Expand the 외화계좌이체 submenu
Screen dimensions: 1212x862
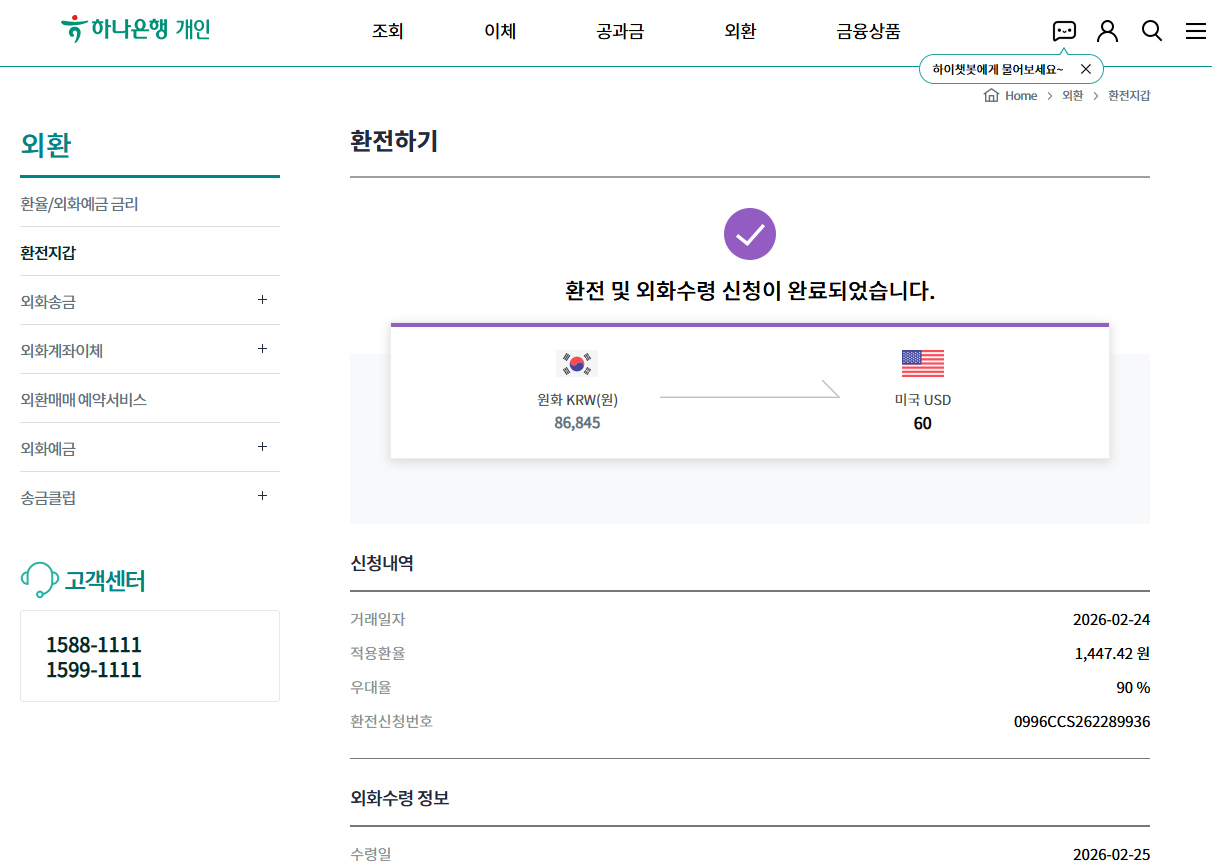pos(262,349)
